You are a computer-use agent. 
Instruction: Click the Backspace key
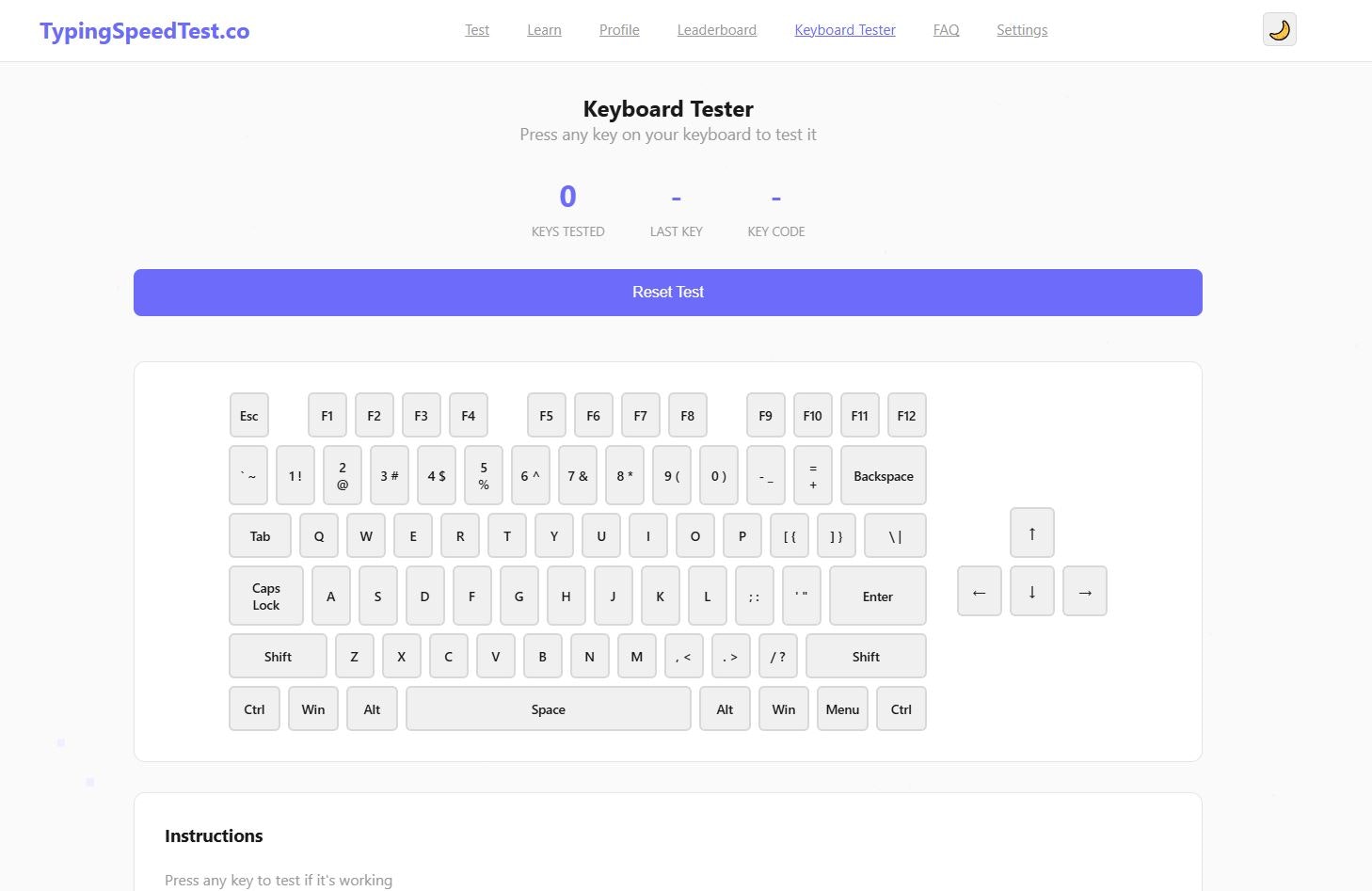tap(883, 475)
